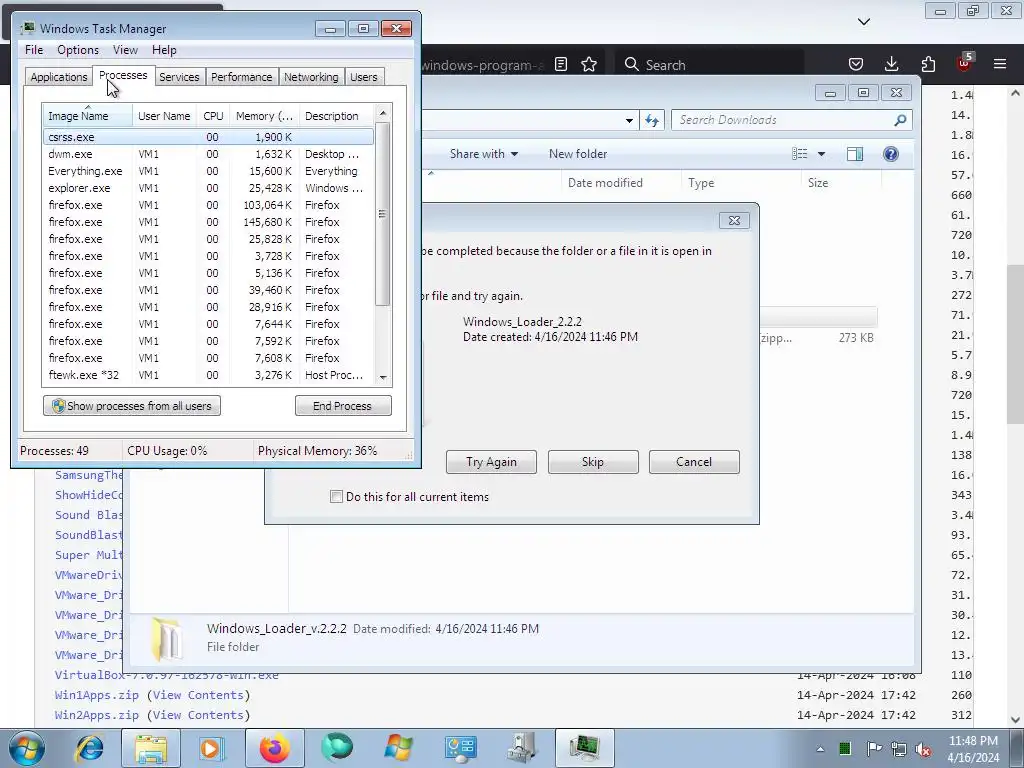Screen dimensions: 1024x768
Task: Sort processes by Memory column
Action: pyautogui.click(x=264, y=116)
